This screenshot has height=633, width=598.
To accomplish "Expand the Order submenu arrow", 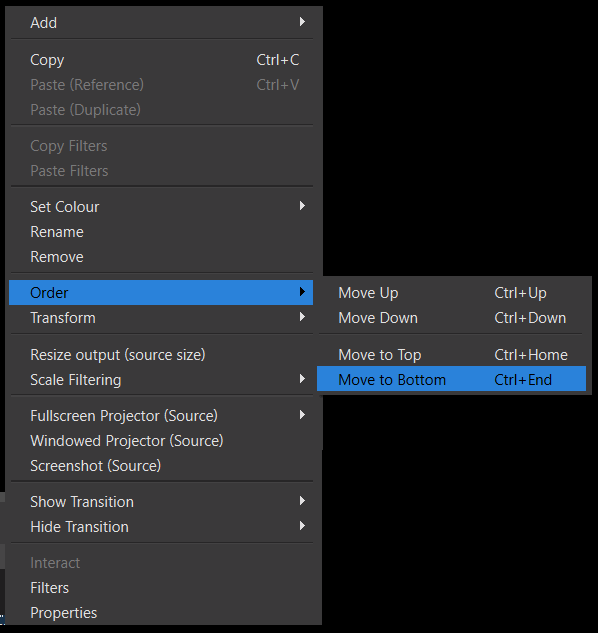I will [x=302, y=292].
